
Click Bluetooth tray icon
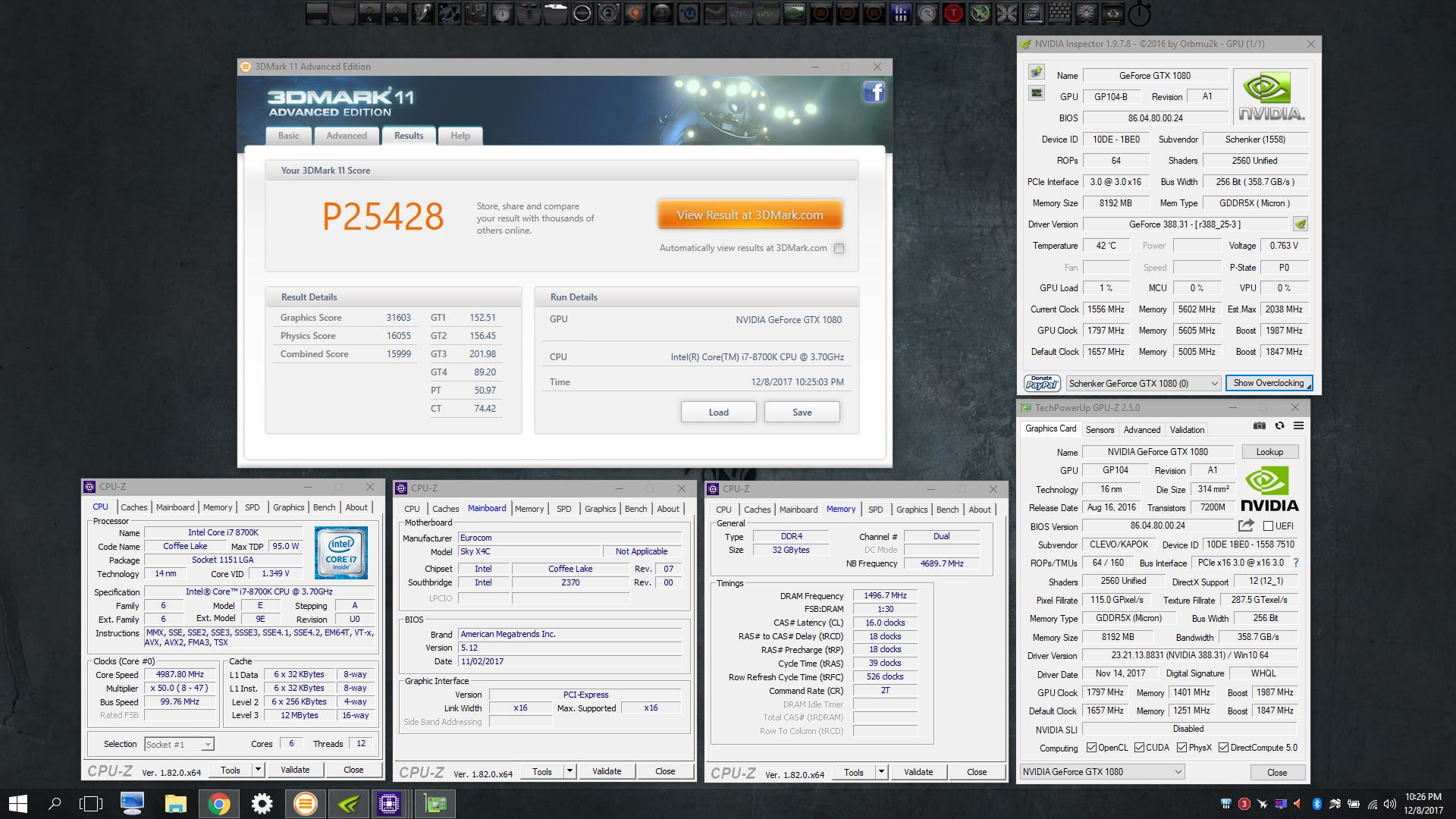click(x=1317, y=804)
